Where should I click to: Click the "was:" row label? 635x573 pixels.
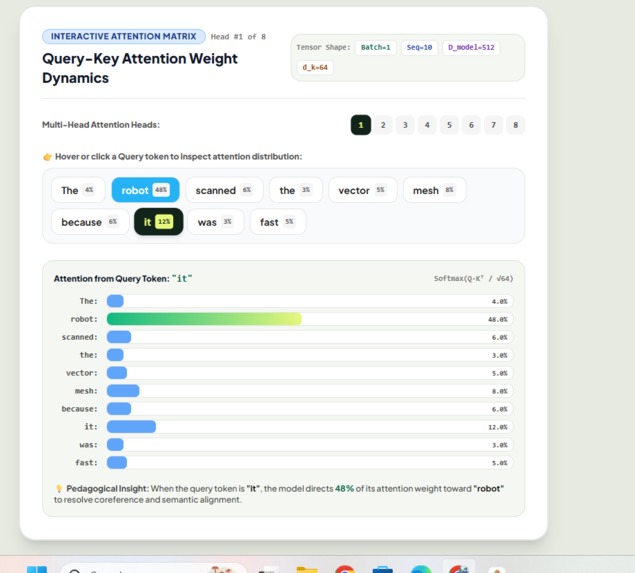coord(89,445)
